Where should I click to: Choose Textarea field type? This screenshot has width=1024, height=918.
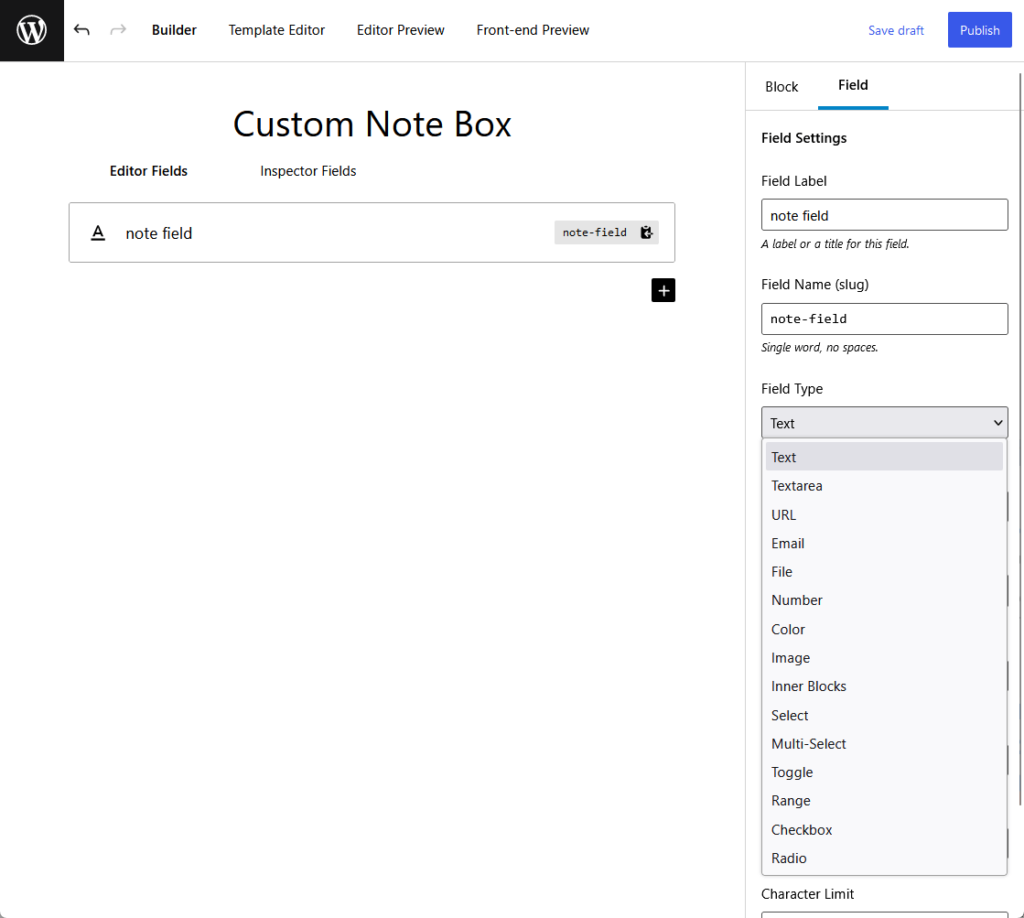[x=884, y=486]
